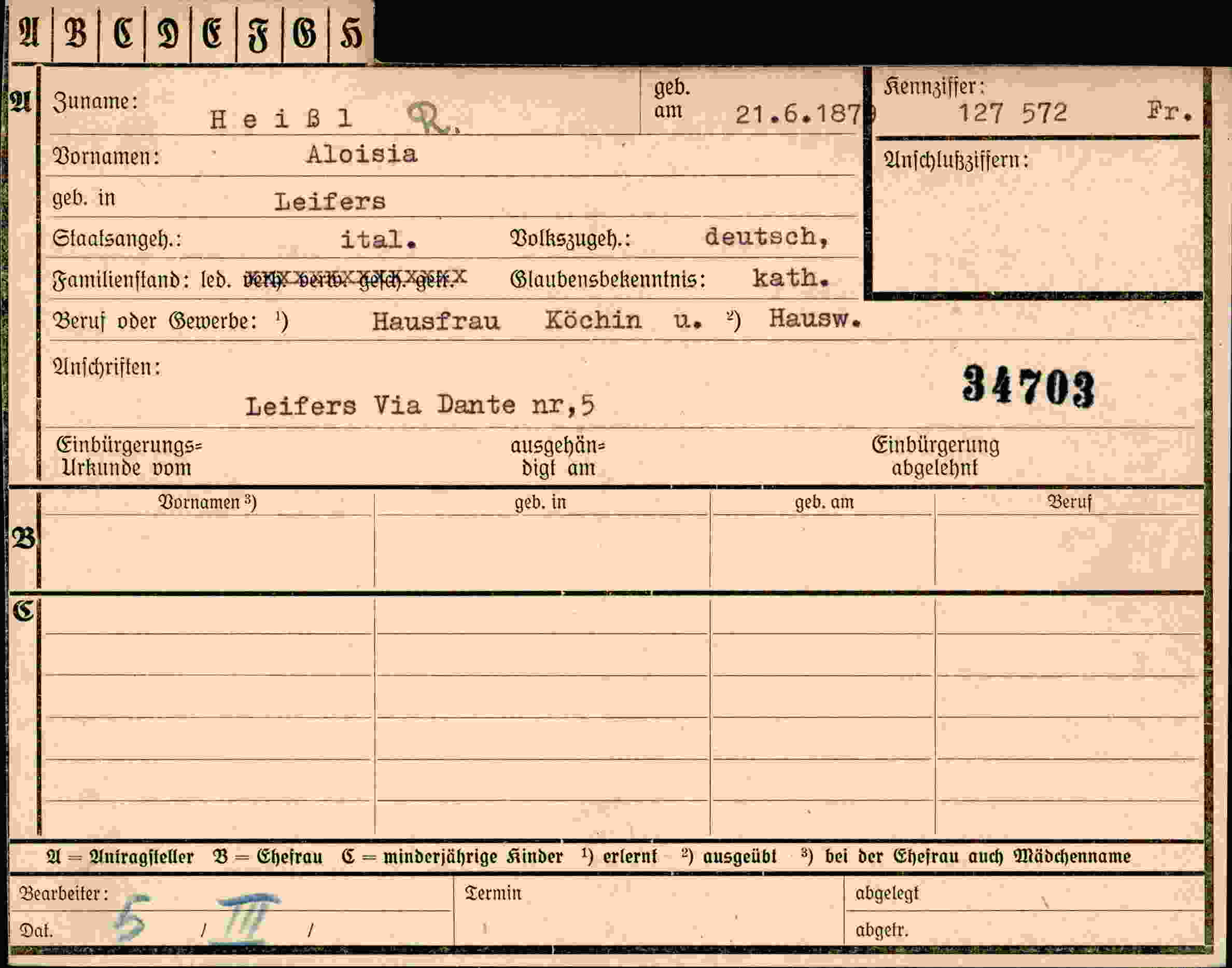Click the 'Bearbeiter:' label
This screenshot has height=968, width=1232.
pyautogui.click(x=63, y=894)
